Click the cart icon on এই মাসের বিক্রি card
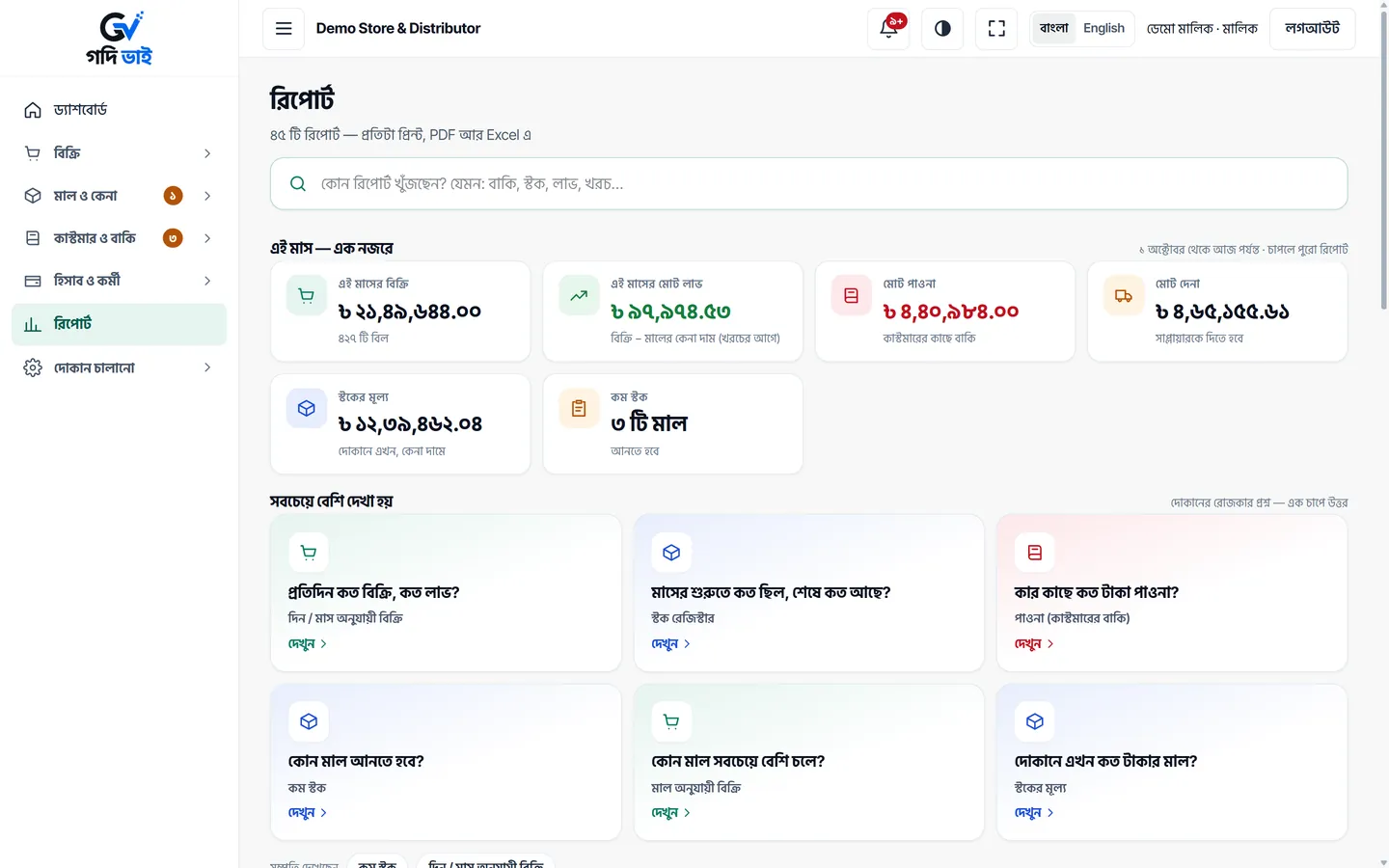The height and width of the screenshot is (868, 1389). pos(307,296)
